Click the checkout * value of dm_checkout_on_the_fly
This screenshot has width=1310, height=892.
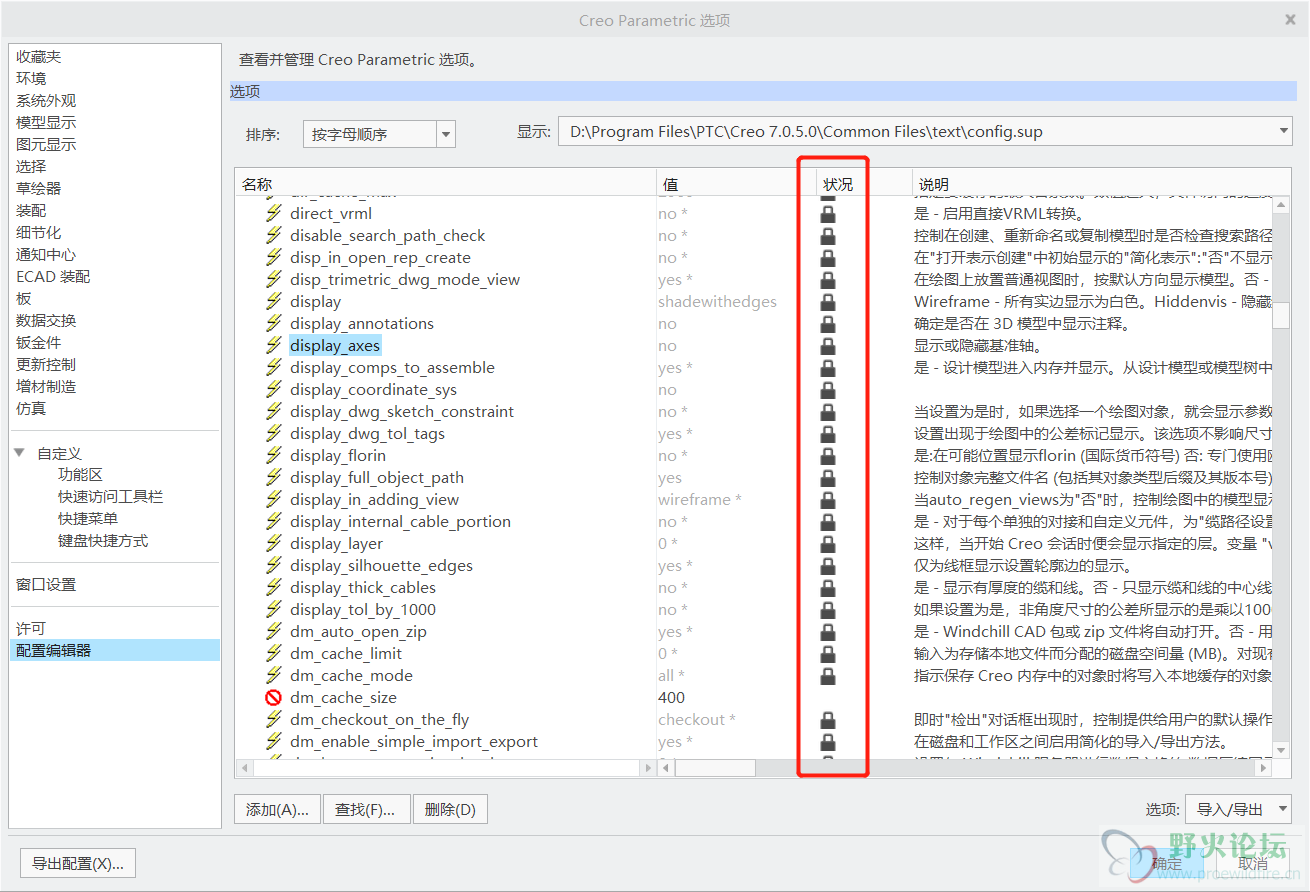pyautogui.click(x=697, y=719)
